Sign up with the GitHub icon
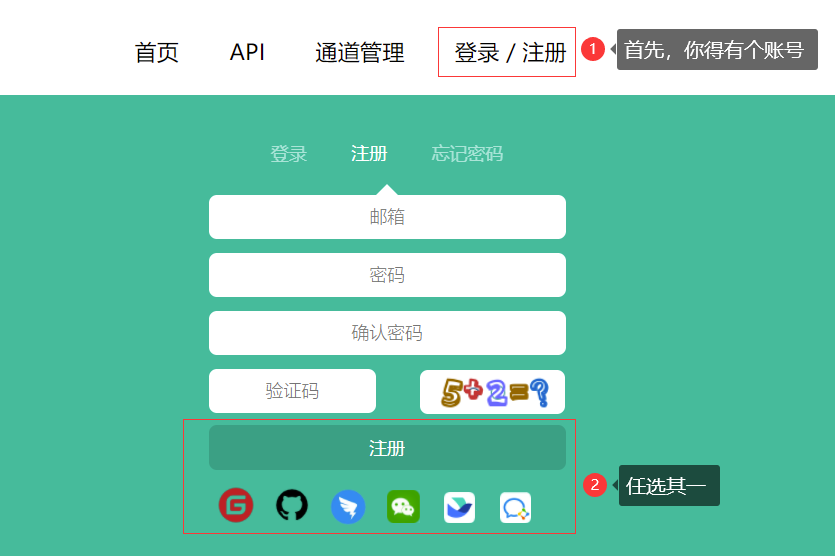The height and width of the screenshot is (556, 835). 292,505
